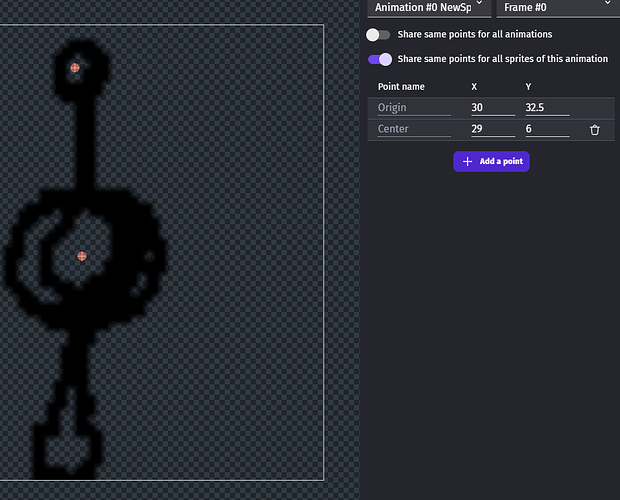Click the X column header
620x500 pixels.
[x=474, y=87]
